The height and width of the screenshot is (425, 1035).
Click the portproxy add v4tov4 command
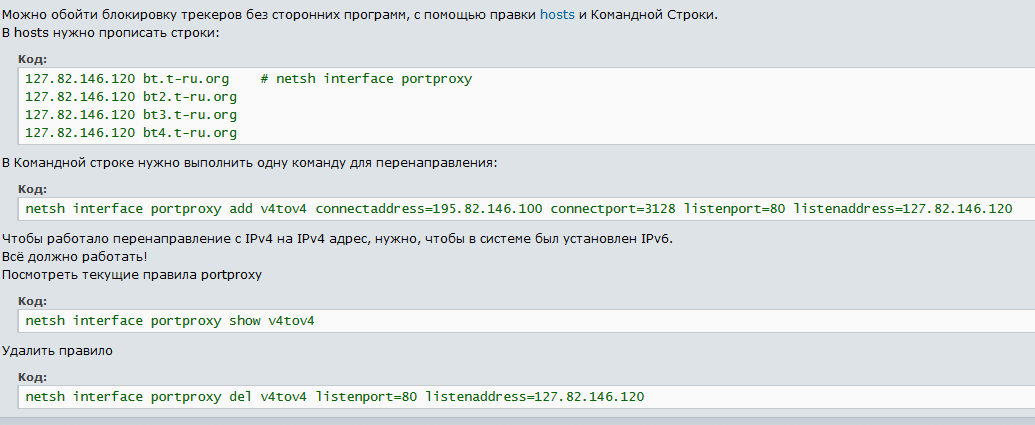click(x=519, y=209)
